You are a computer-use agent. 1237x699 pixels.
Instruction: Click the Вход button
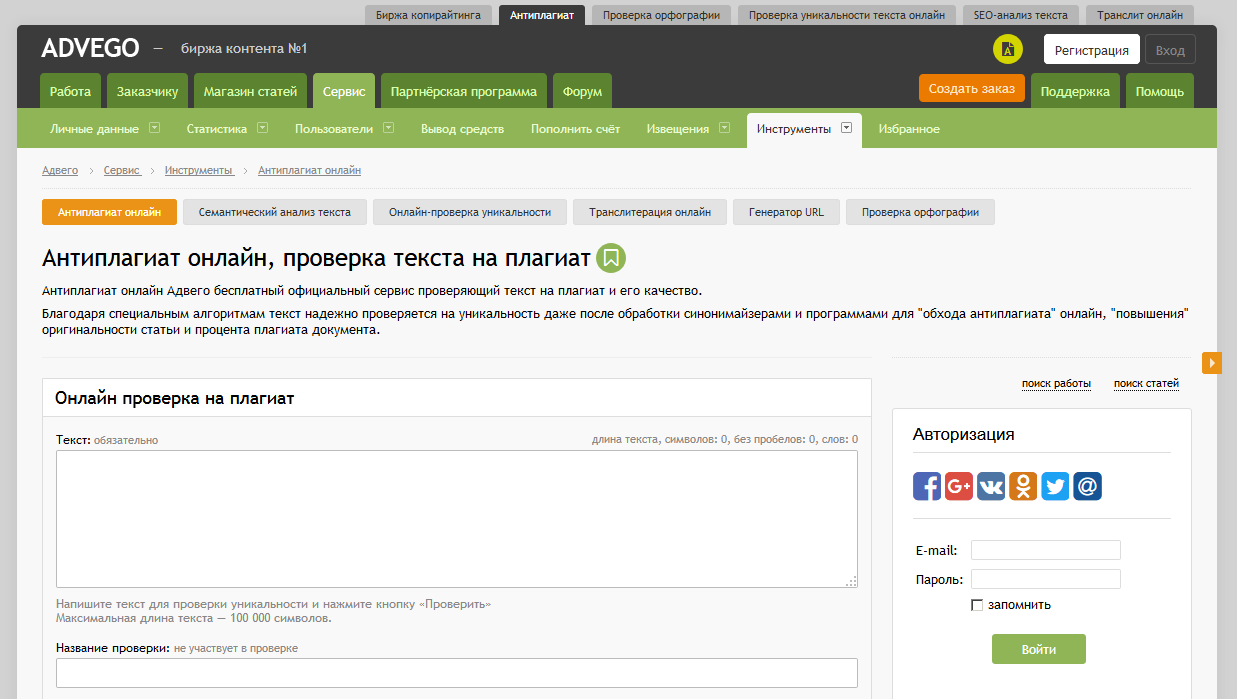coord(1170,50)
